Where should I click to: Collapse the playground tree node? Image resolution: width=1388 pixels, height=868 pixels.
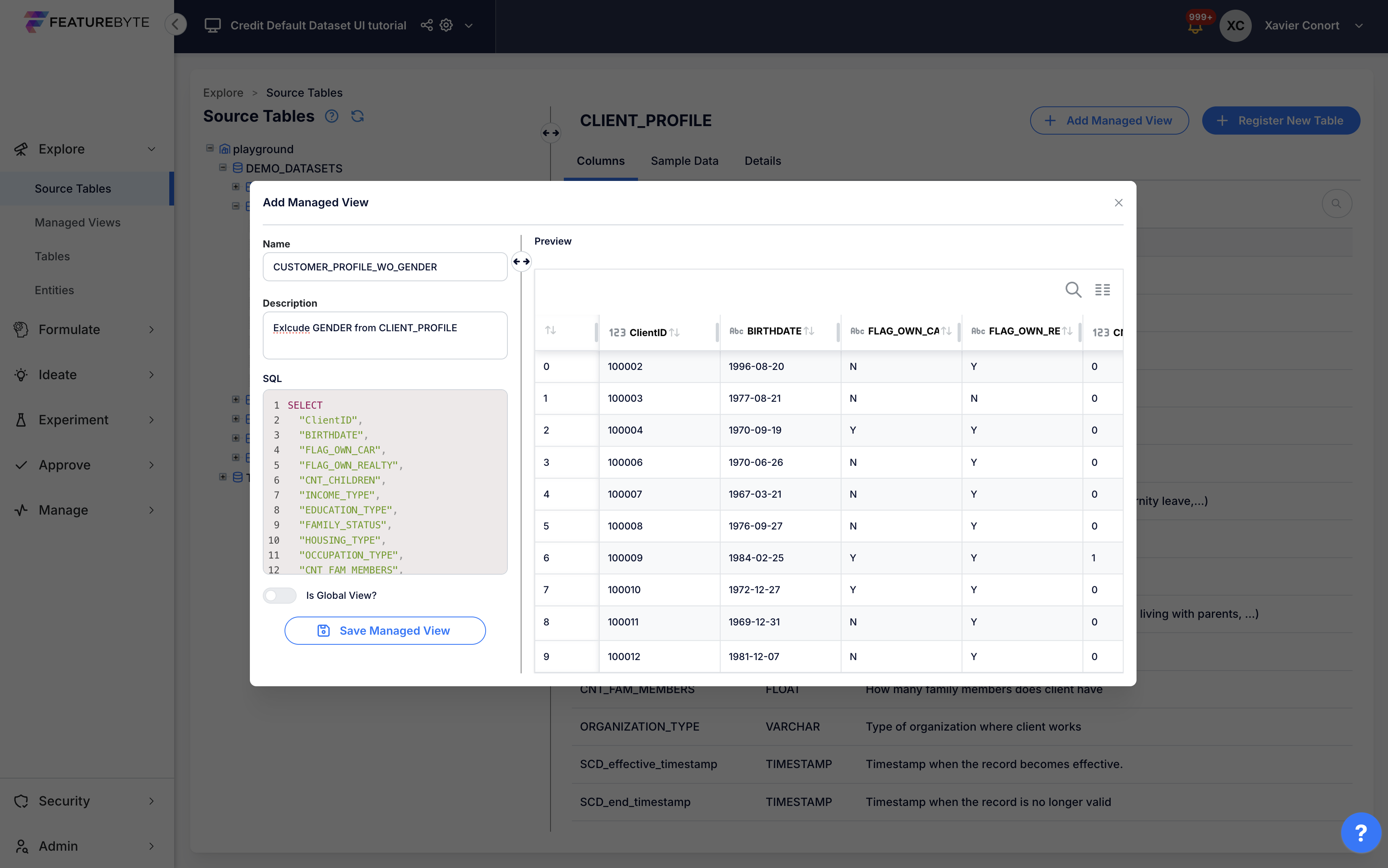coord(210,148)
